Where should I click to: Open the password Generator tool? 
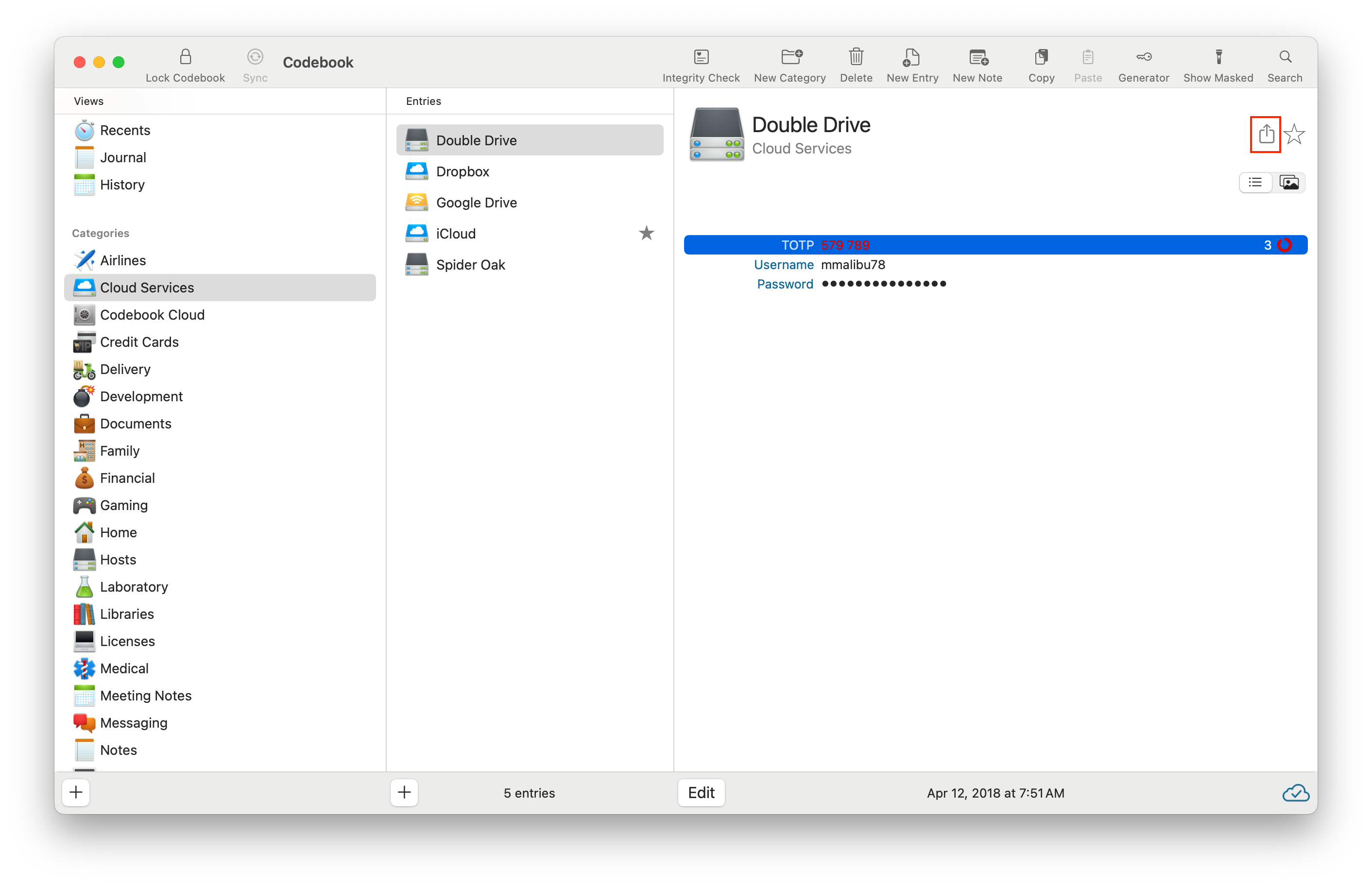tap(1143, 57)
